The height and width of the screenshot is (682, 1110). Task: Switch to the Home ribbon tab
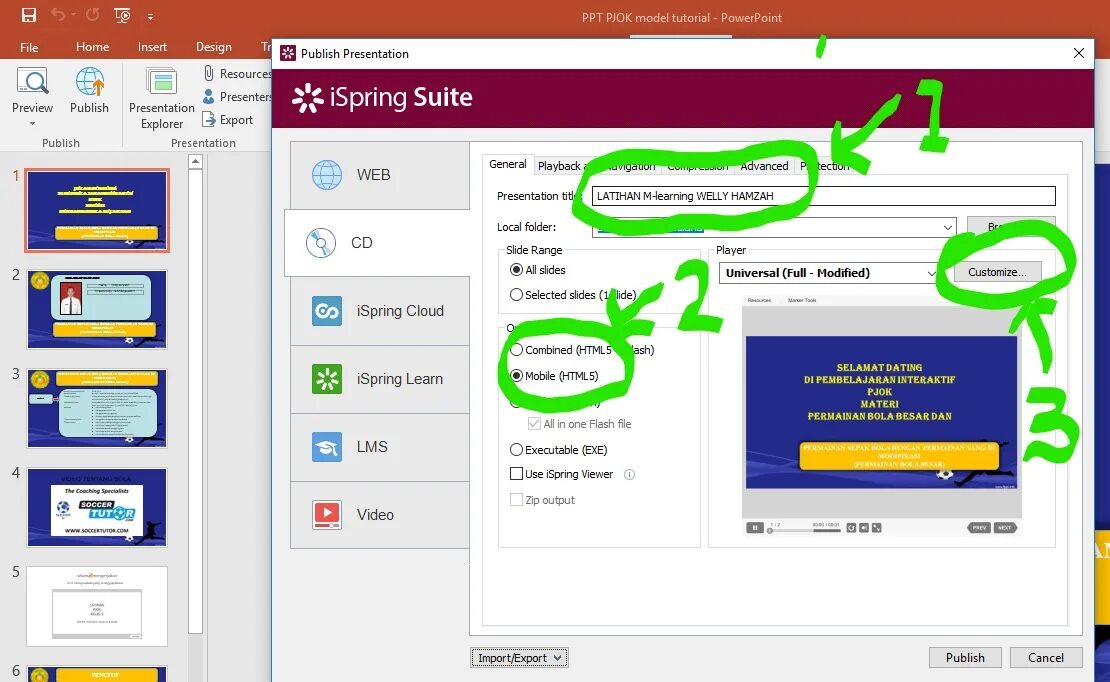coord(93,47)
